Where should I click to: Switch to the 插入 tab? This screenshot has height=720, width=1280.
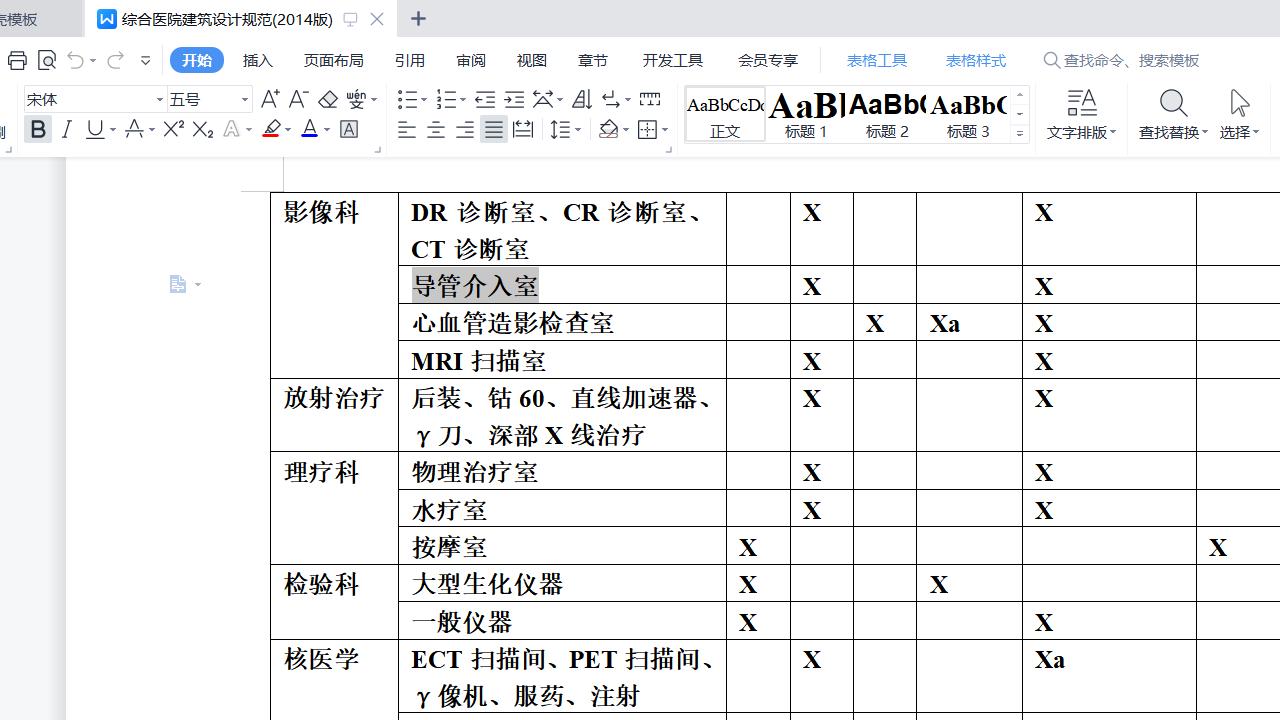click(258, 61)
